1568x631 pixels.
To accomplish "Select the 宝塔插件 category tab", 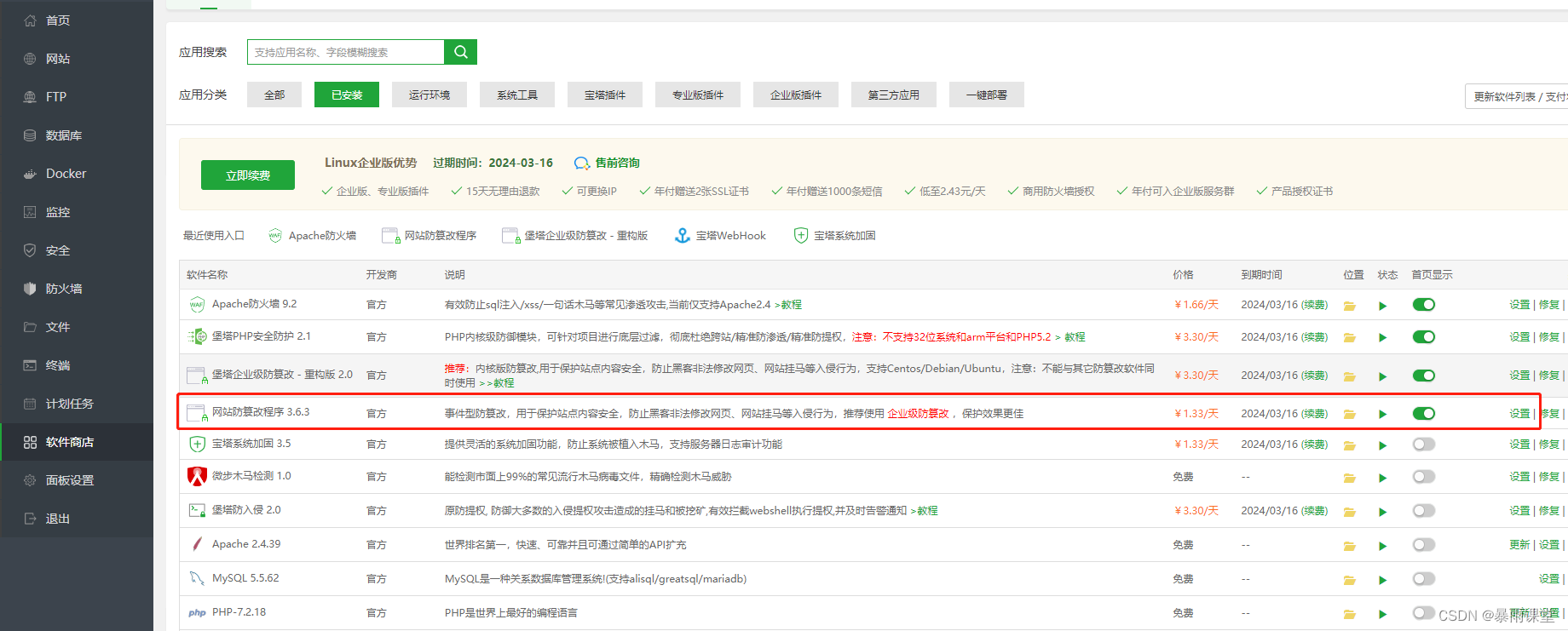I will (x=605, y=95).
